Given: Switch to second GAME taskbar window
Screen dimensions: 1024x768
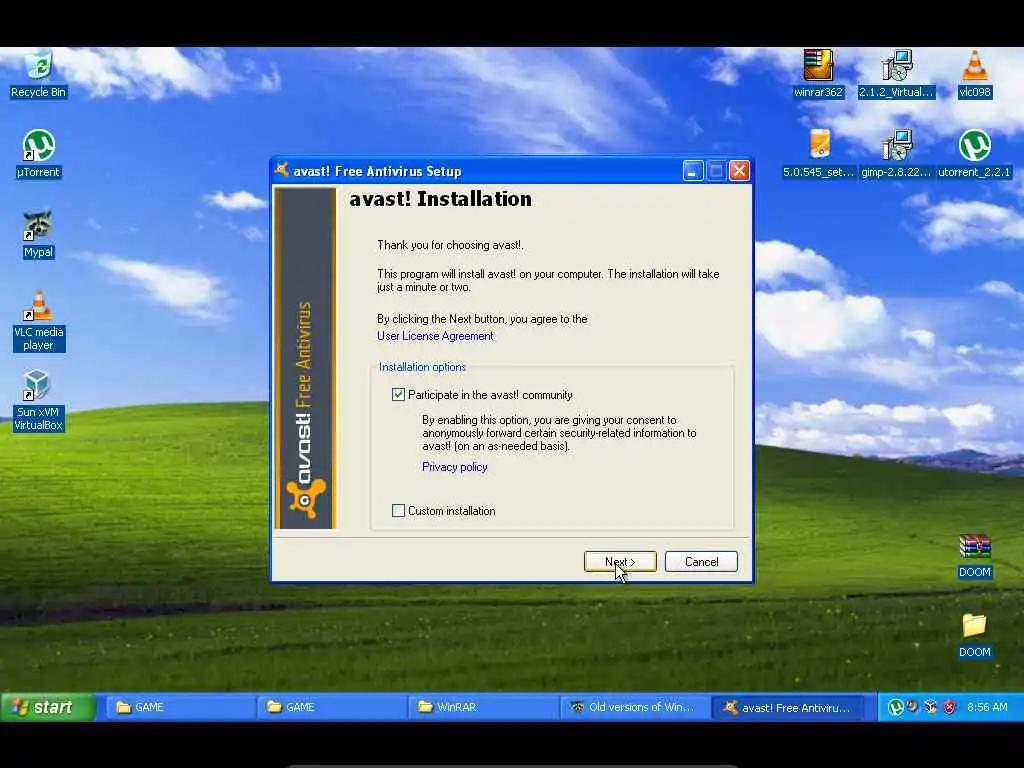Looking at the screenshot, I should pos(330,707).
